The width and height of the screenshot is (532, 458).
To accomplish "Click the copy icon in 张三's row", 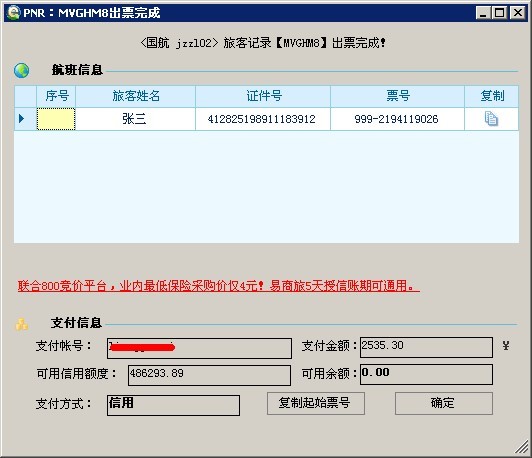I will 491,119.
